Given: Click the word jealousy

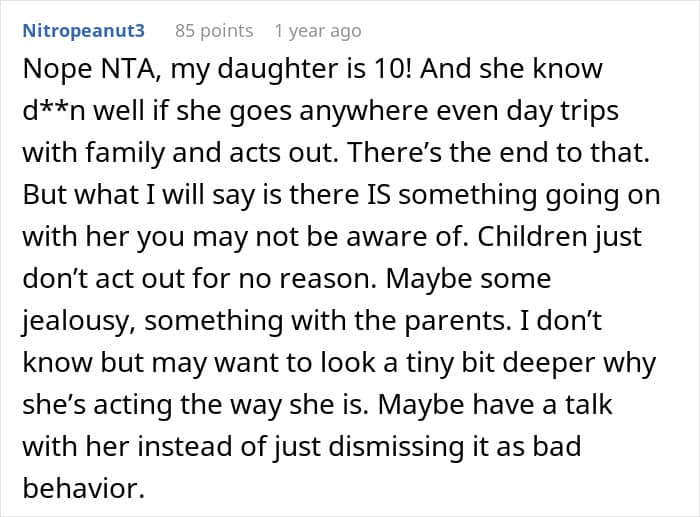Looking at the screenshot, I should tap(75, 321).
